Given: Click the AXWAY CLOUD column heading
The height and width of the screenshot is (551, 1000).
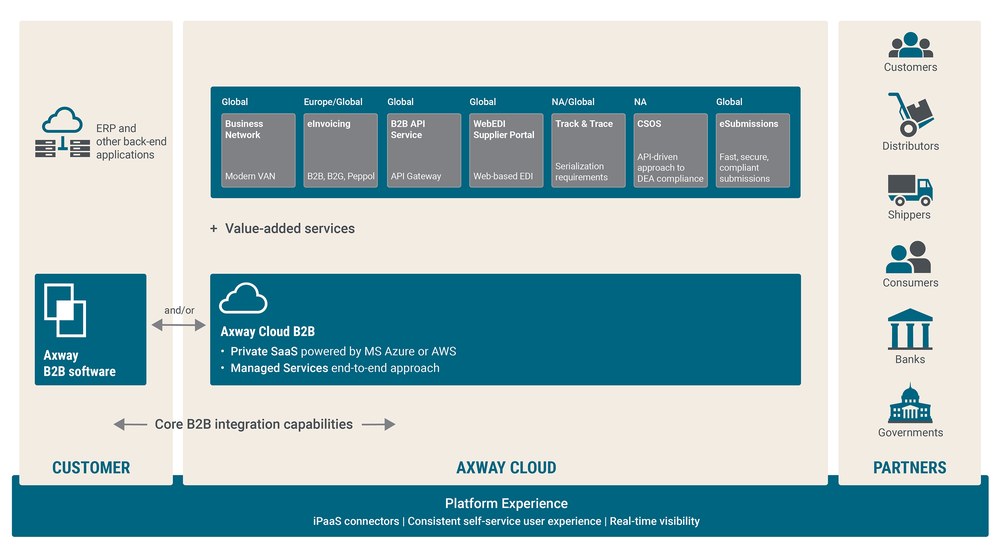Looking at the screenshot, I should [506, 467].
